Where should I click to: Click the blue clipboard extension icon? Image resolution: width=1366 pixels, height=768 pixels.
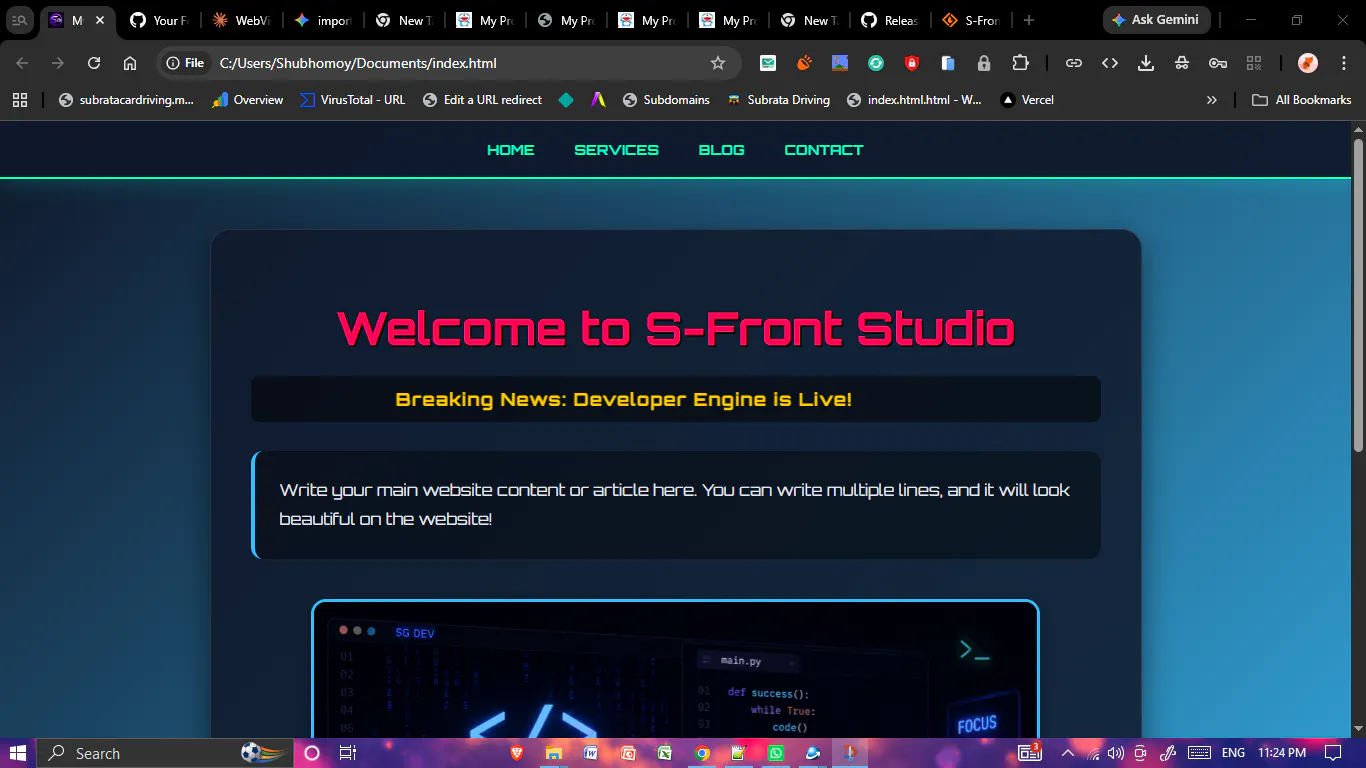click(x=948, y=63)
